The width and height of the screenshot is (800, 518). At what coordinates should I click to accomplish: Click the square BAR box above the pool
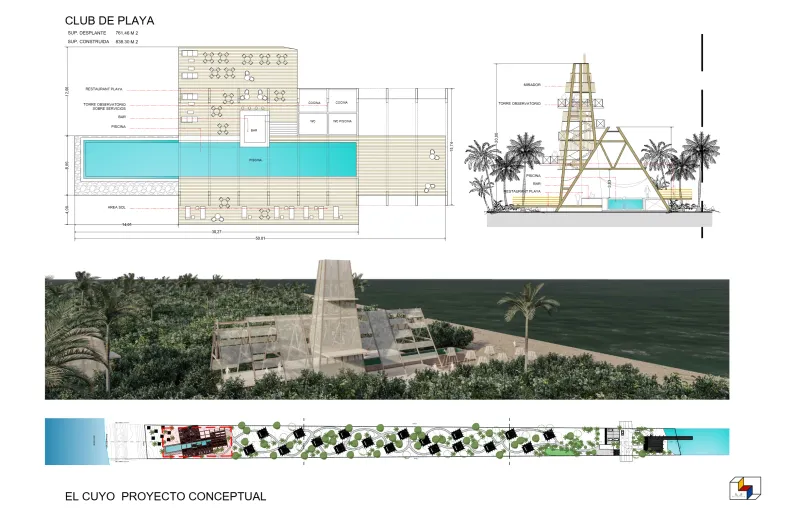(x=255, y=128)
